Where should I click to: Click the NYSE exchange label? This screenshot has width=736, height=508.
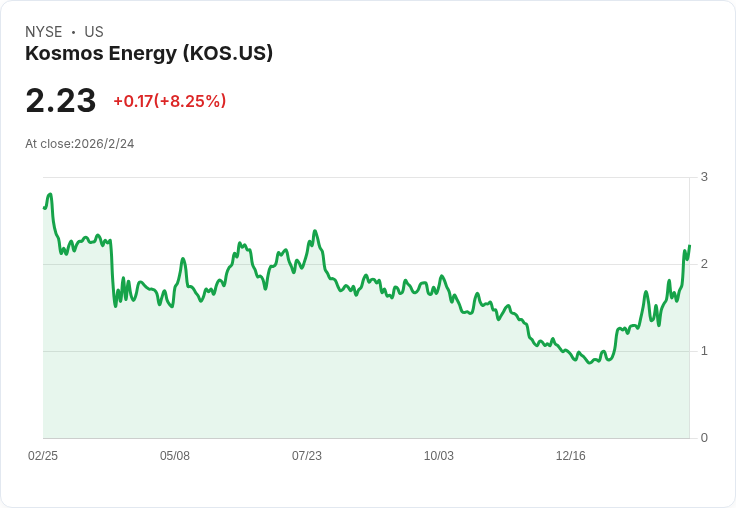(x=44, y=32)
